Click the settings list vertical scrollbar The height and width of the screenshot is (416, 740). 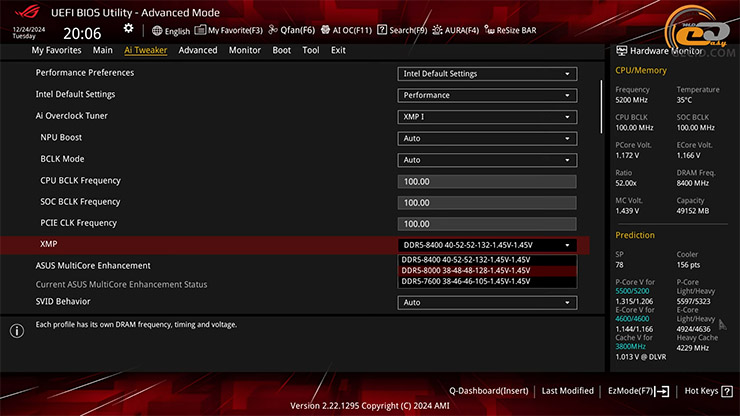(601, 107)
